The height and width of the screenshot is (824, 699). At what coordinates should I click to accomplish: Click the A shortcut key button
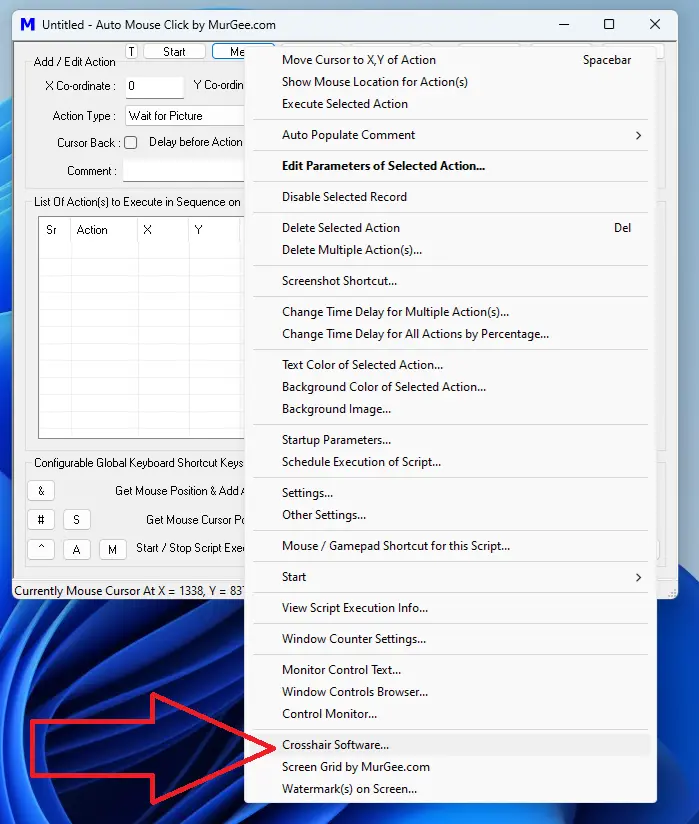(77, 550)
